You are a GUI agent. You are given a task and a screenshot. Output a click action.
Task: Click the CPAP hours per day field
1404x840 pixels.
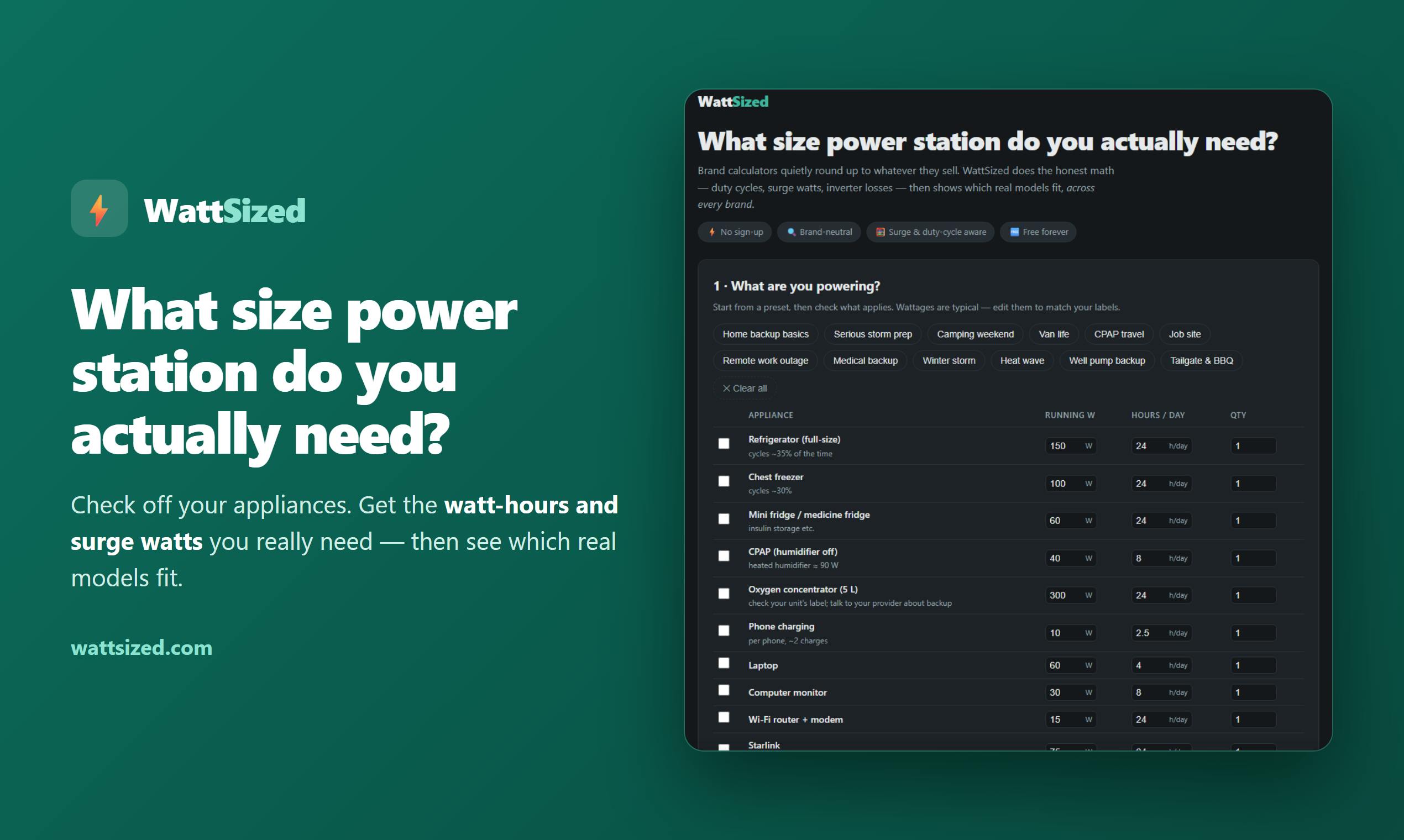[1161, 558]
